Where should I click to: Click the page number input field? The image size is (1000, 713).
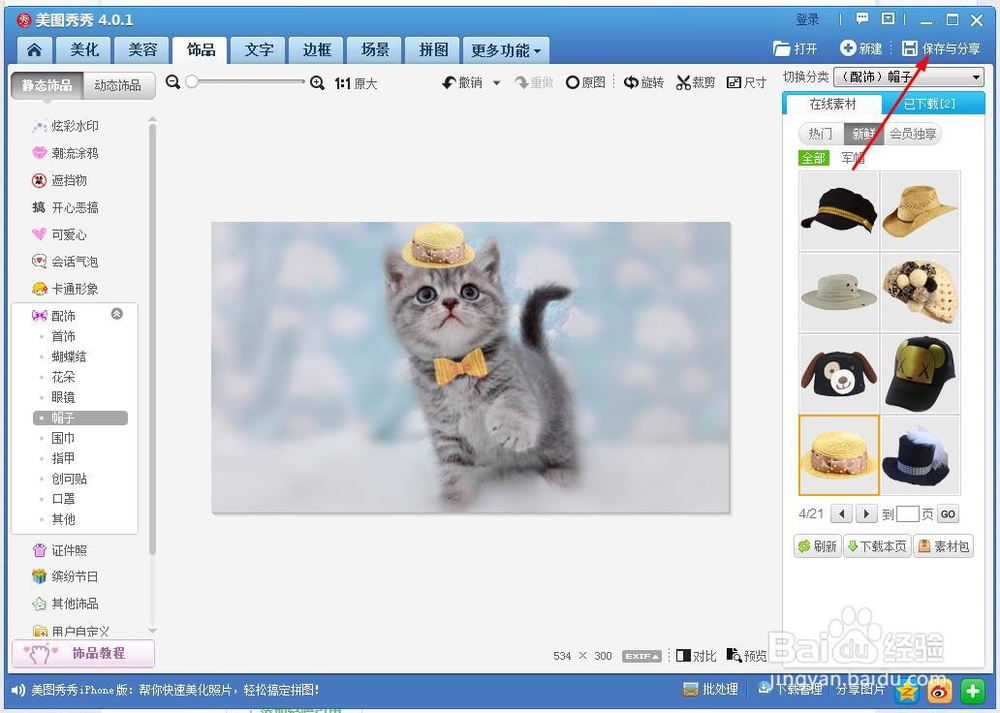click(x=907, y=514)
